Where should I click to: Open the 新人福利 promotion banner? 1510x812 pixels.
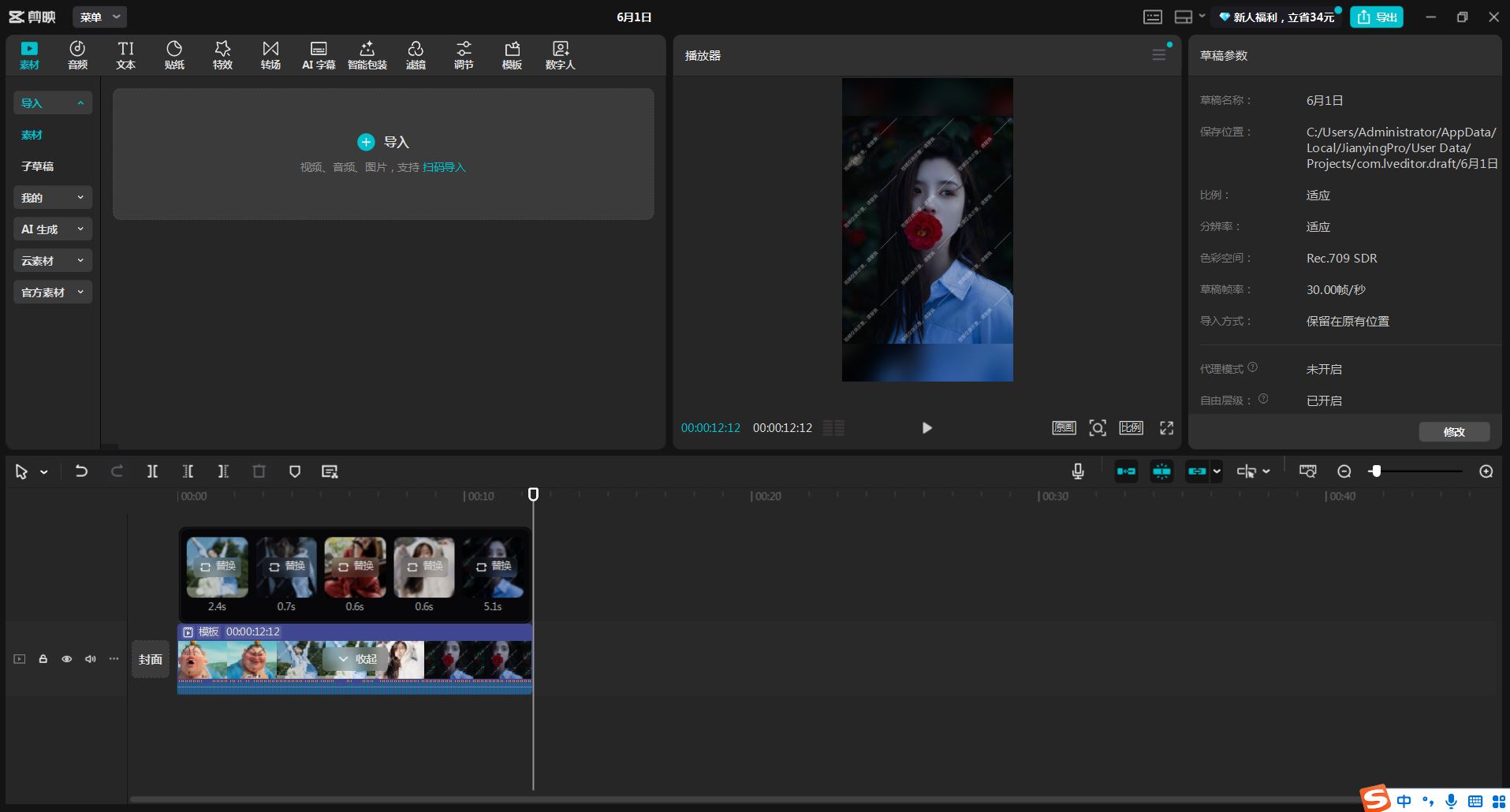[1277, 17]
